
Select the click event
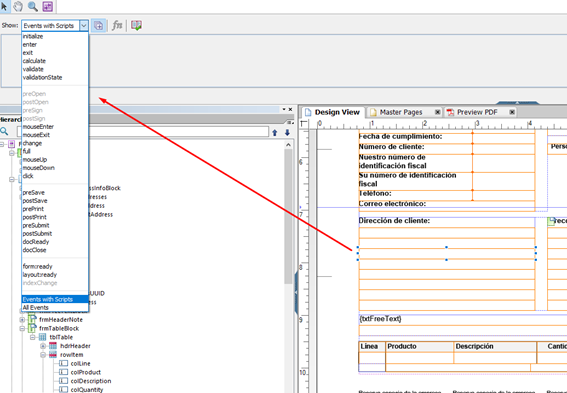28,176
